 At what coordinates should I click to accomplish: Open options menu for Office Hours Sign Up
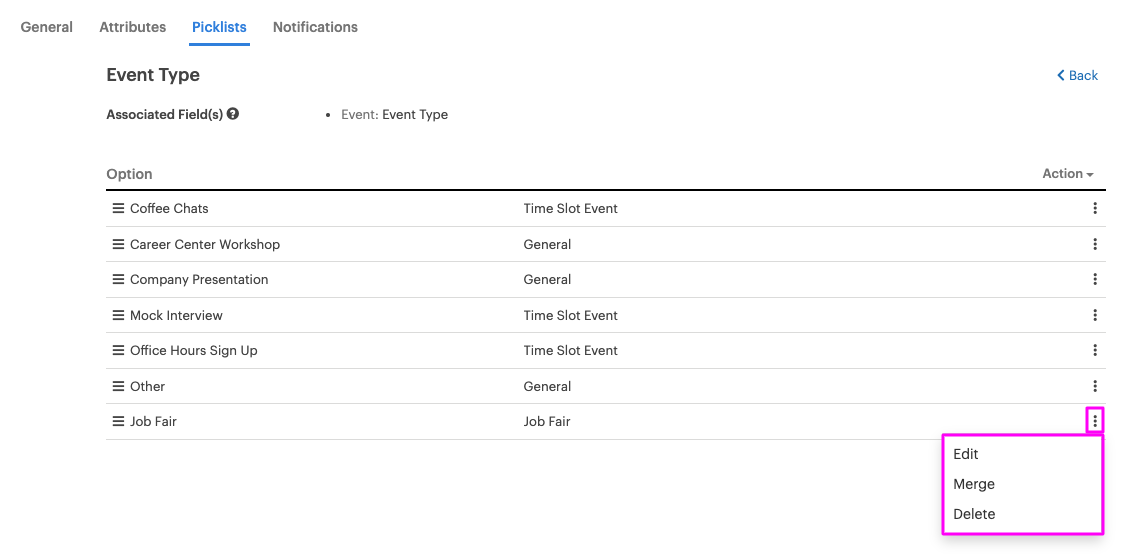[x=1095, y=350]
